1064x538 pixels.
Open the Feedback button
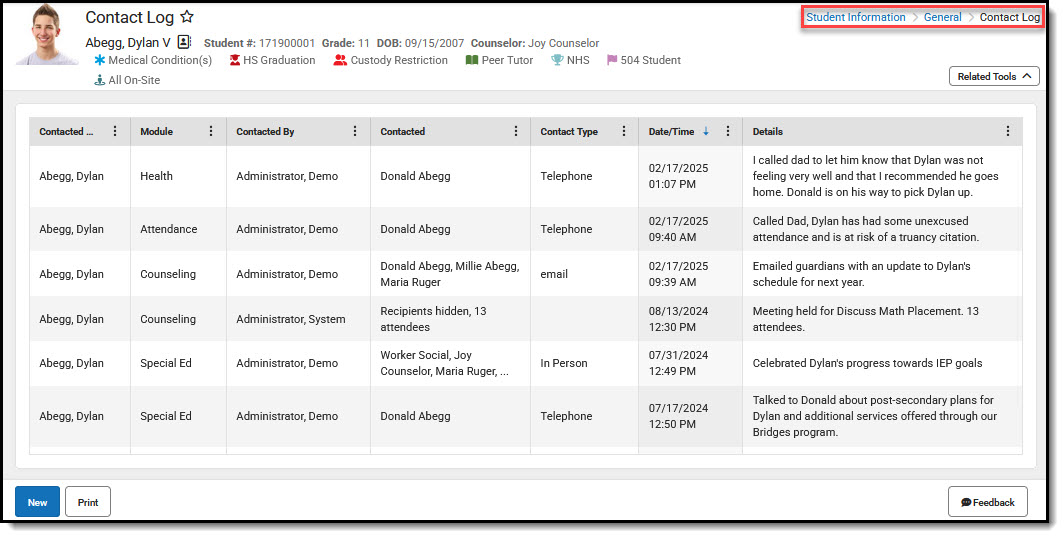click(987, 502)
